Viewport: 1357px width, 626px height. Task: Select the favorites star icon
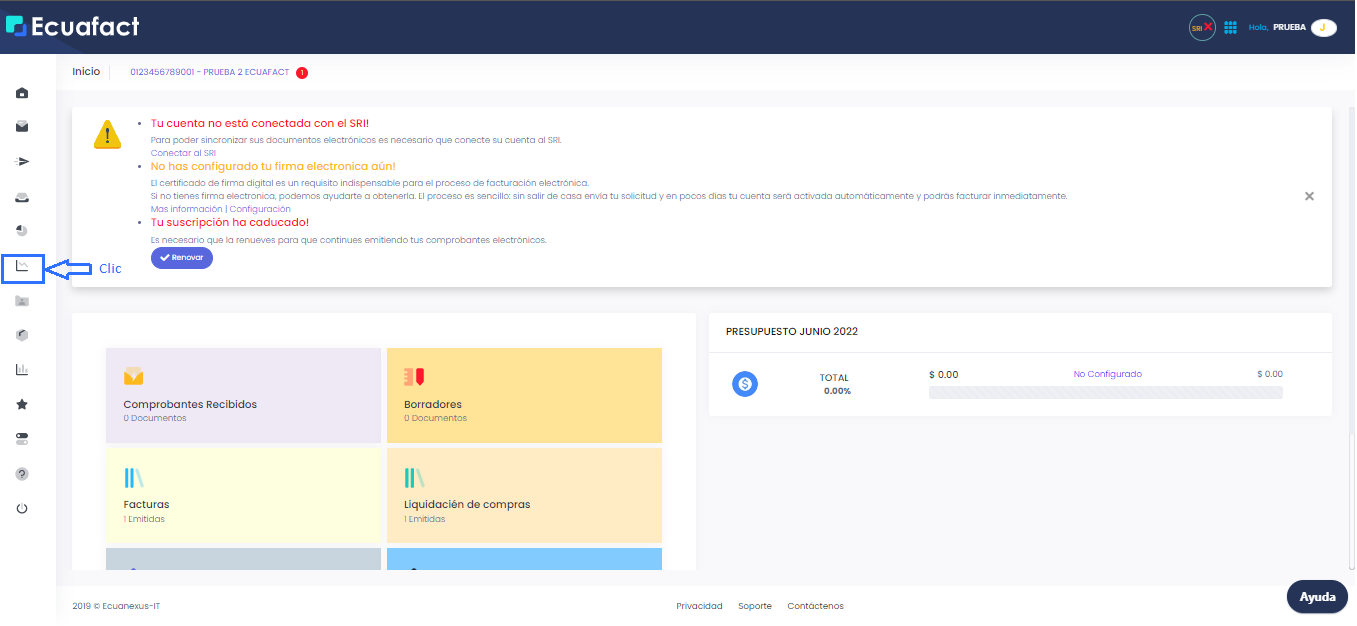click(x=21, y=403)
